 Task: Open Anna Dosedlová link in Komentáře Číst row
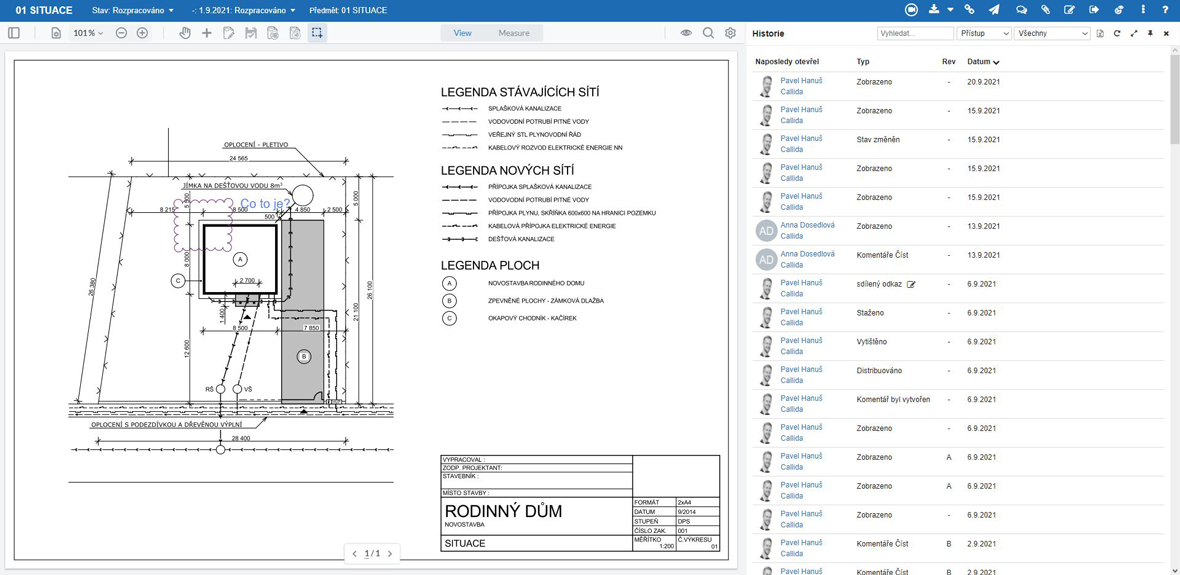[x=807, y=254]
